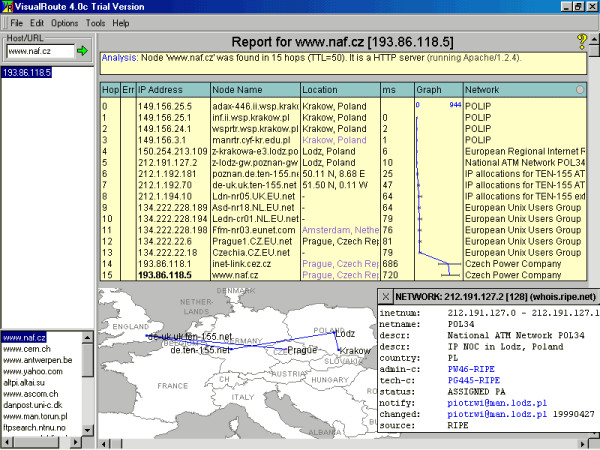Click IP address 149.156.25.5
Viewport: 600px width, 450px height.
pyautogui.click(x=165, y=106)
